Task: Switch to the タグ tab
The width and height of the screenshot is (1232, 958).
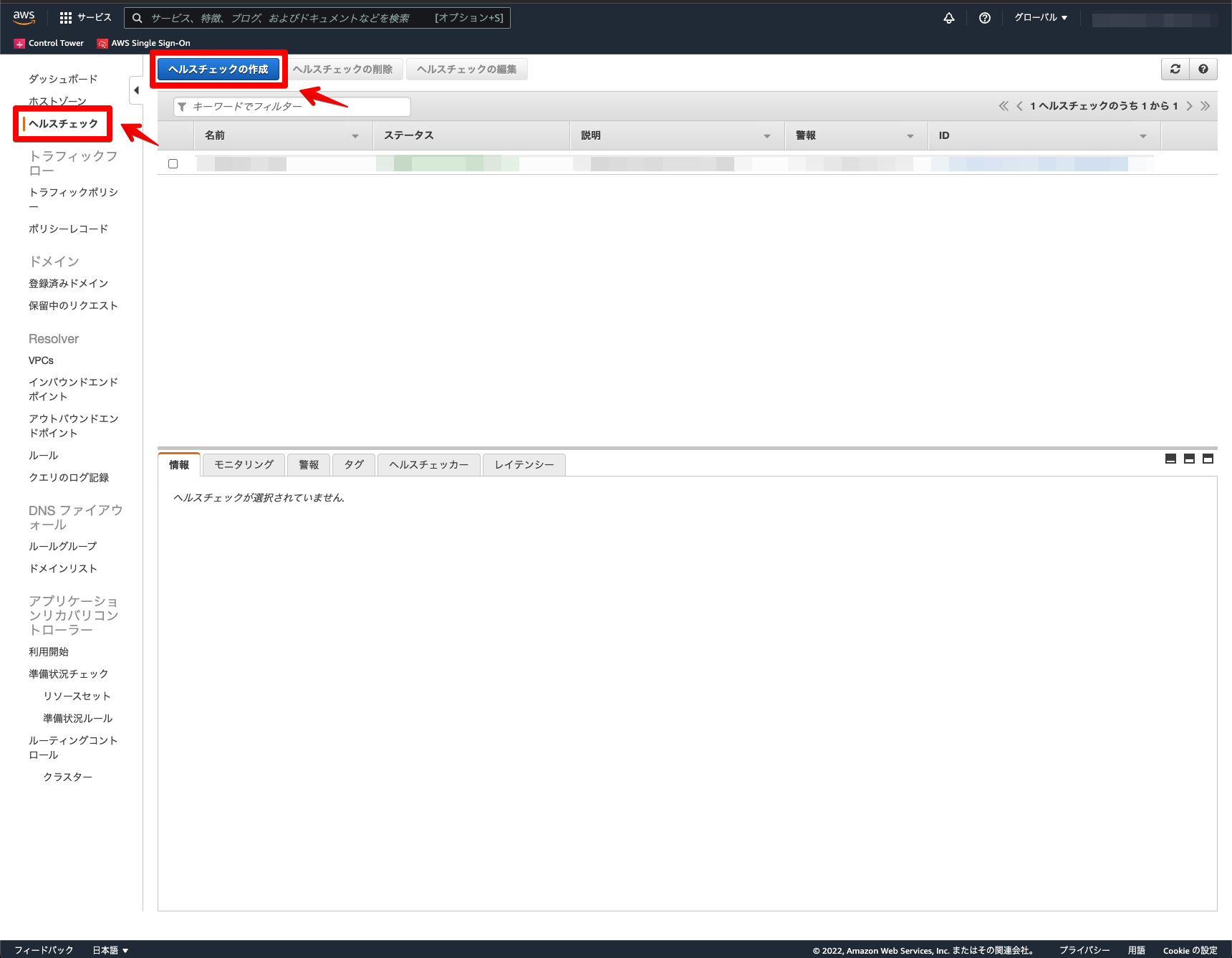Action: point(354,465)
